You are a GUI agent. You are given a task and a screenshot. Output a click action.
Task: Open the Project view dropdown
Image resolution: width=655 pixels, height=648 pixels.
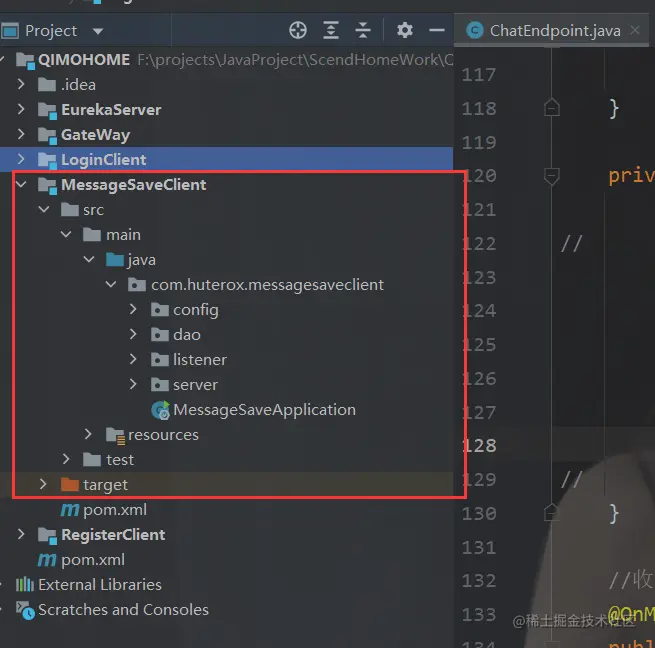98,31
